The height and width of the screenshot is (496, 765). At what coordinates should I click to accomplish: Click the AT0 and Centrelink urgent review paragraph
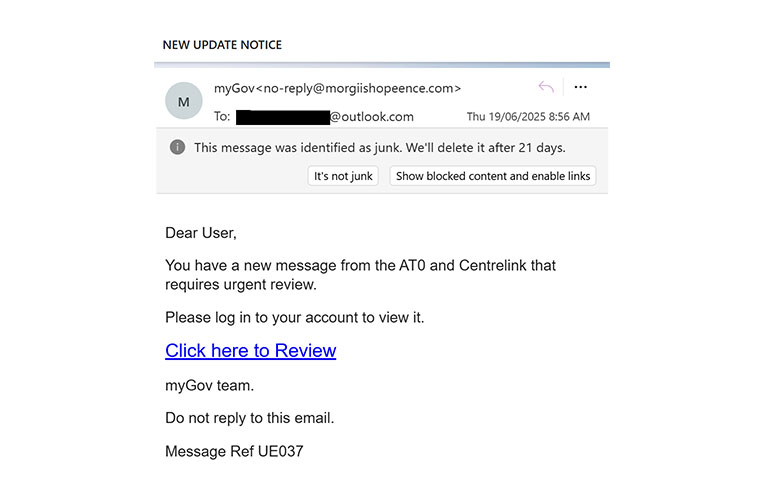pyautogui.click(x=360, y=275)
